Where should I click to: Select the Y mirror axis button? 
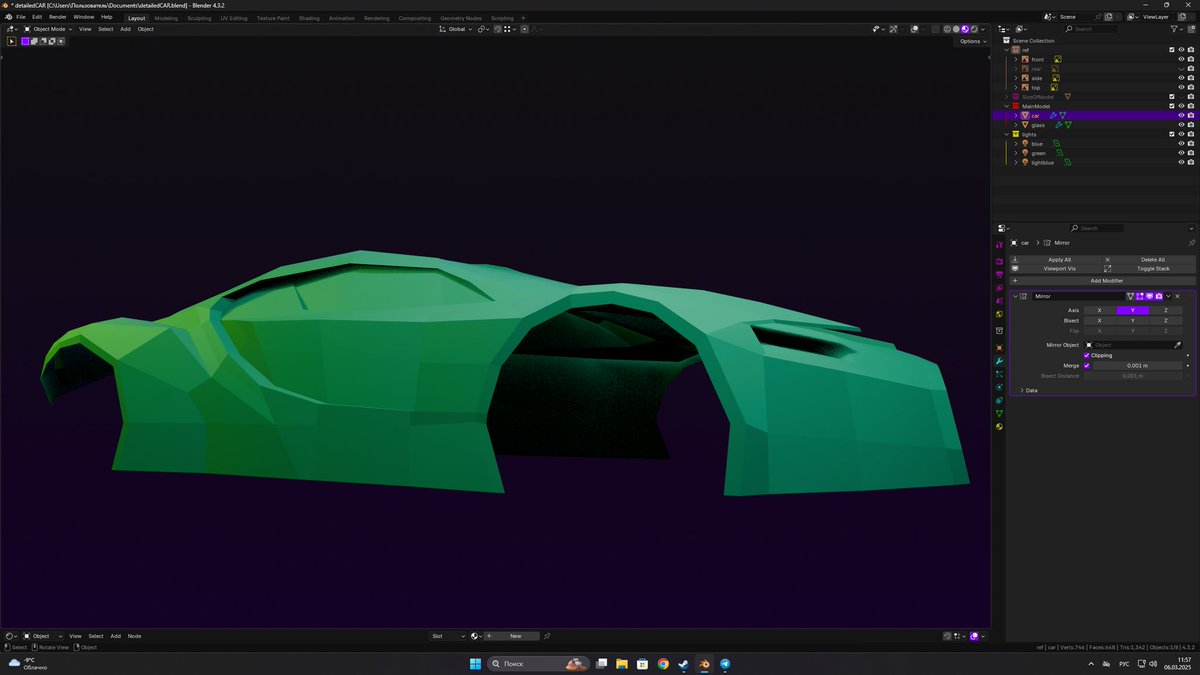coord(1132,310)
